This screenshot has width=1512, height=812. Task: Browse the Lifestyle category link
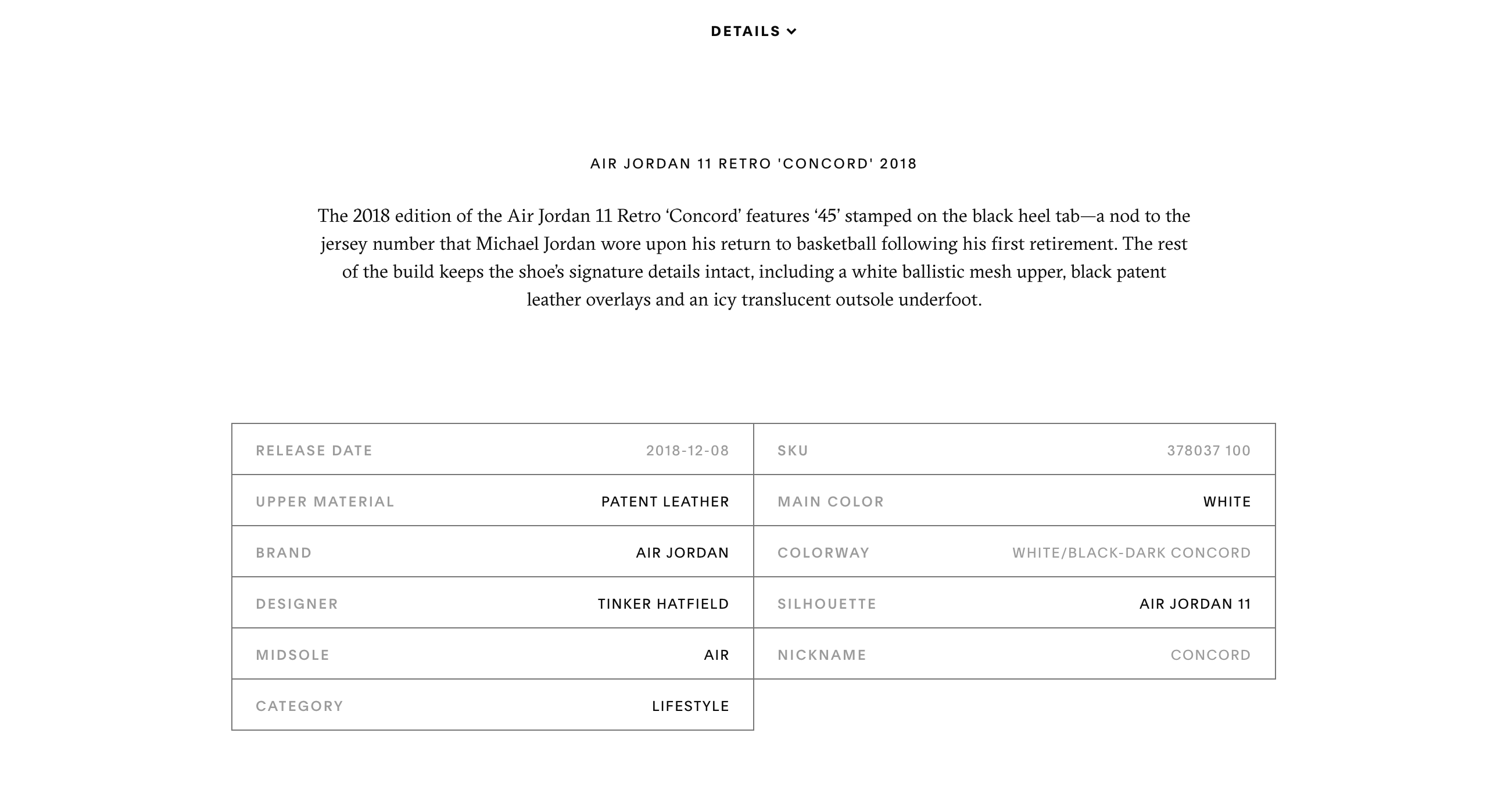690,706
